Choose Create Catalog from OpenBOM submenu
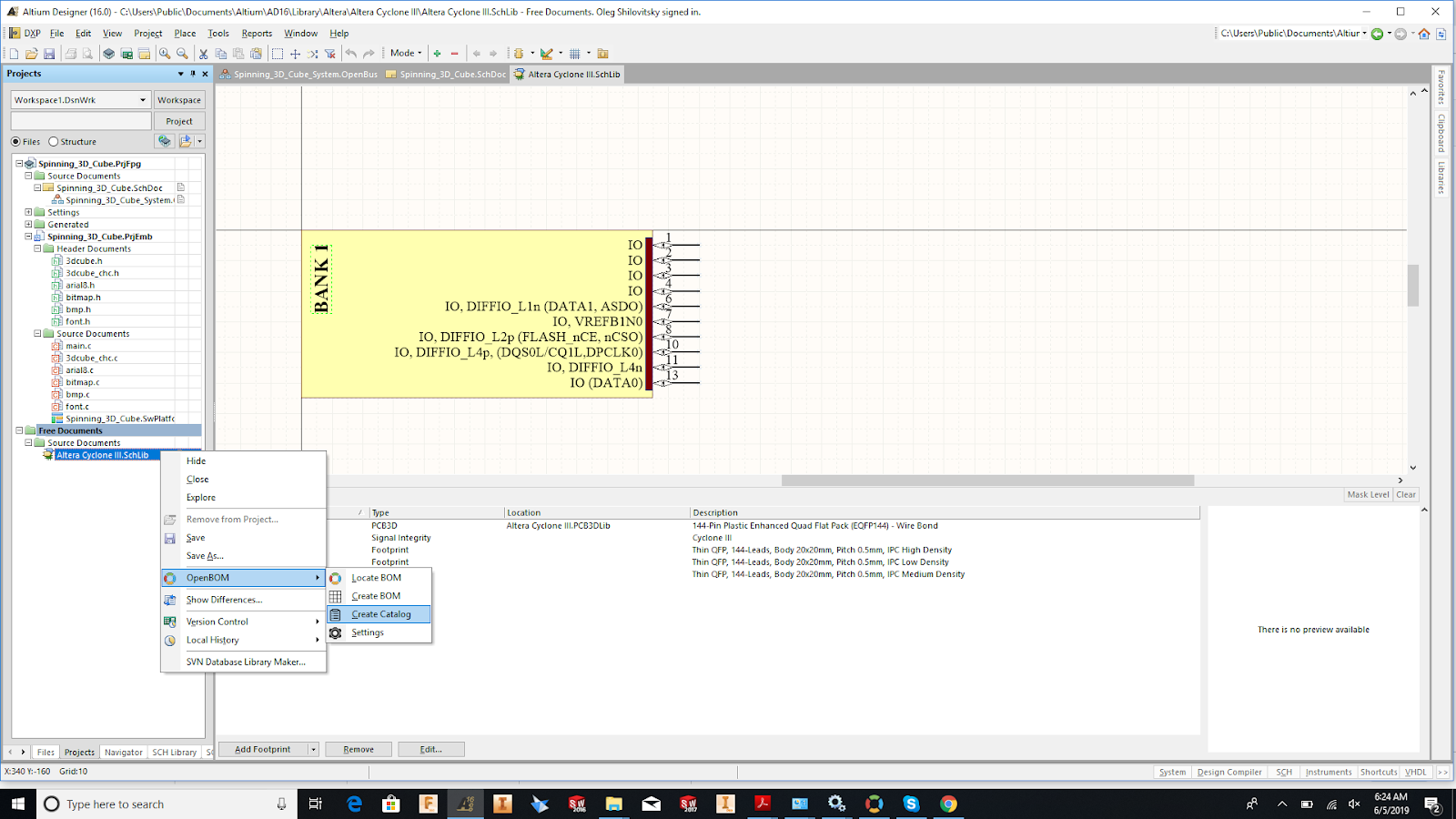Screen dimensions: 1456x819 tap(379, 614)
